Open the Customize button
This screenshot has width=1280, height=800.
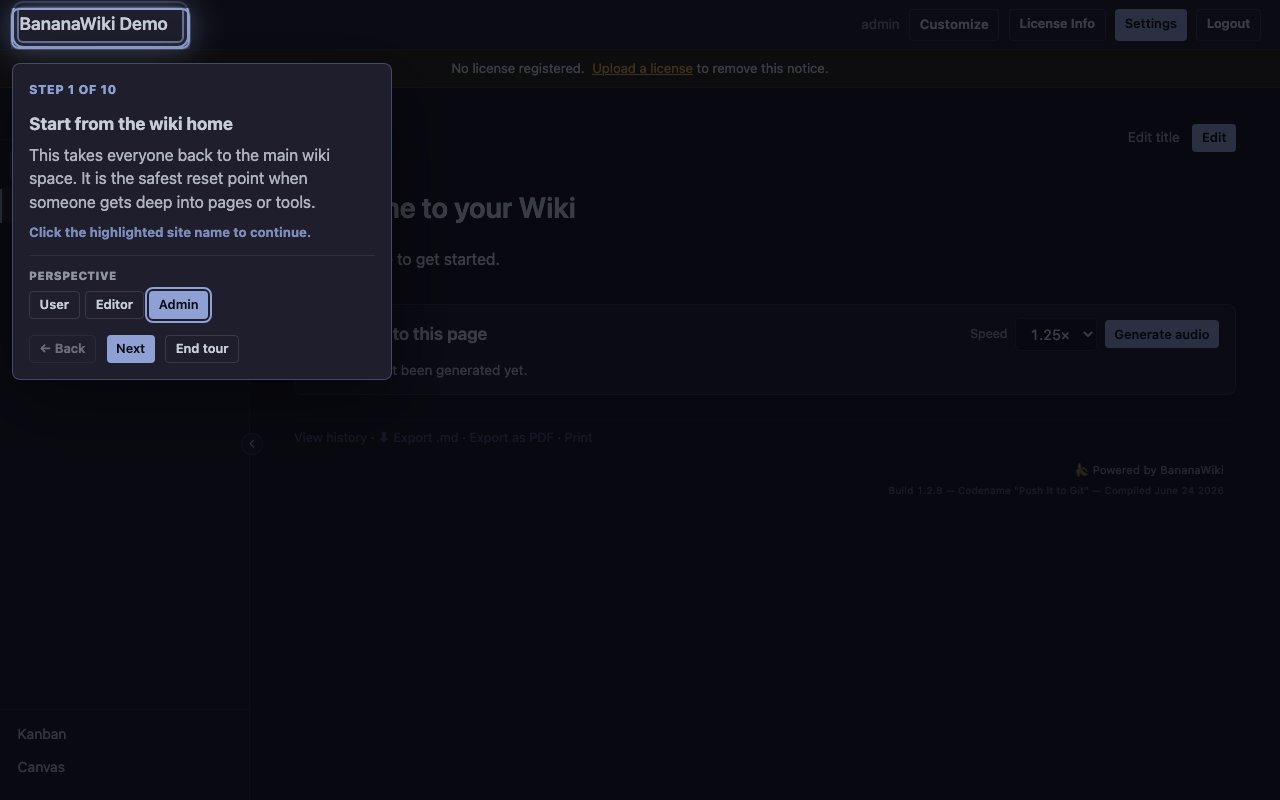click(954, 25)
